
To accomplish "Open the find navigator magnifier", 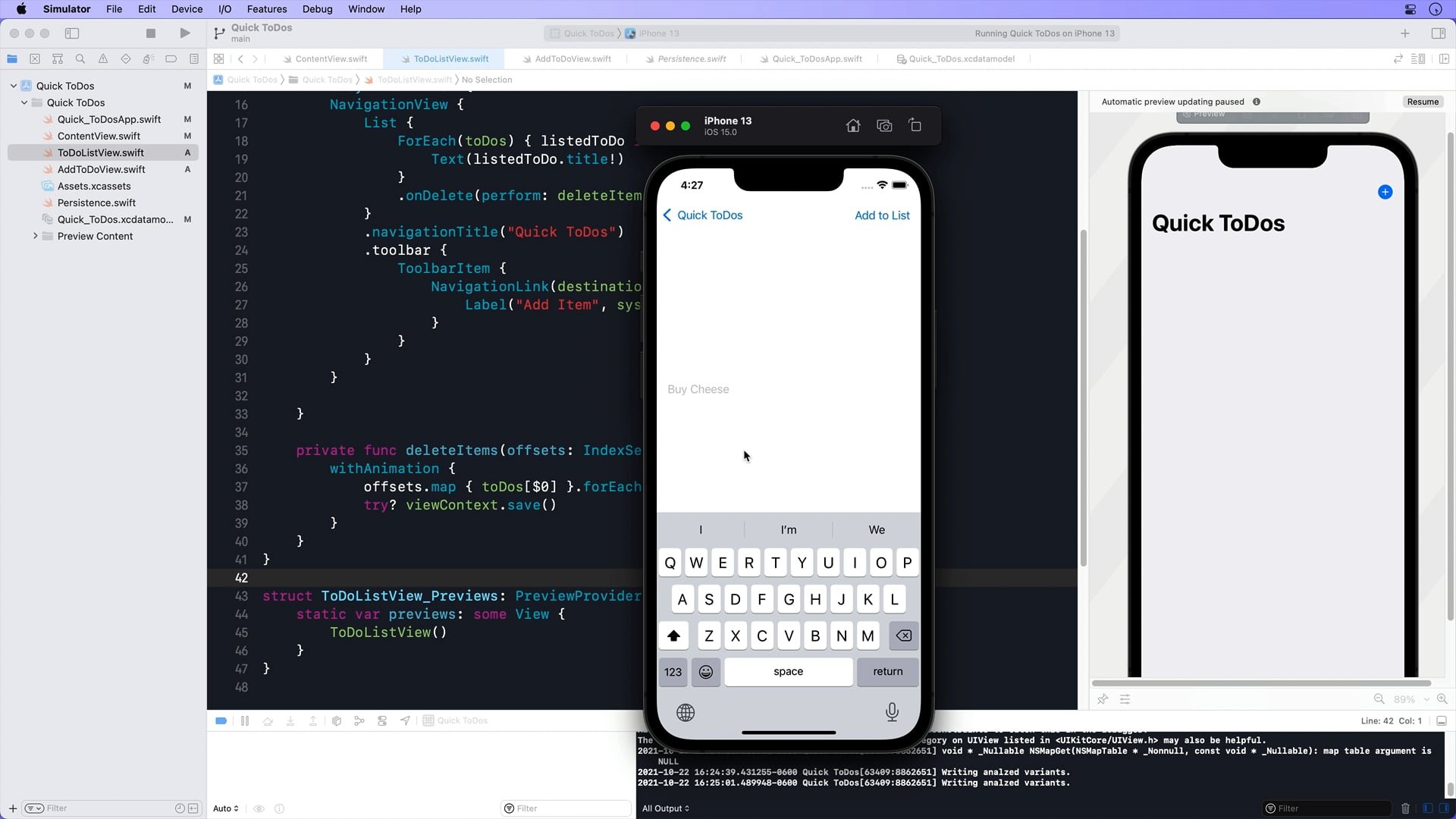I will pos(80,59).
